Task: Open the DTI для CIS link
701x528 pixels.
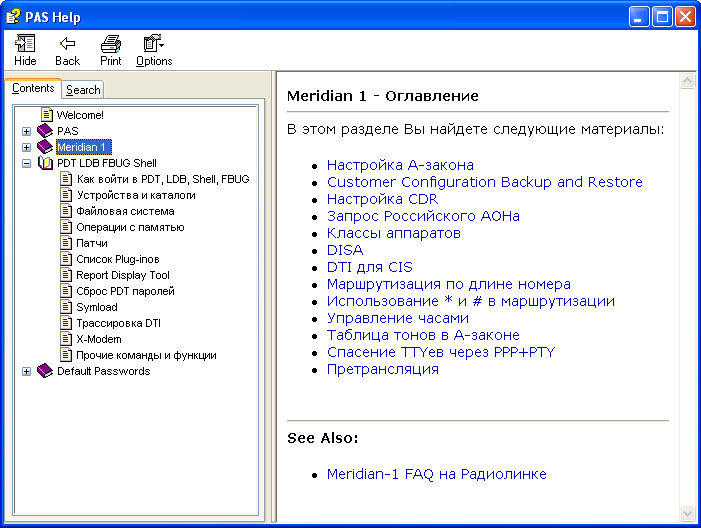Action: coord(369,267)
